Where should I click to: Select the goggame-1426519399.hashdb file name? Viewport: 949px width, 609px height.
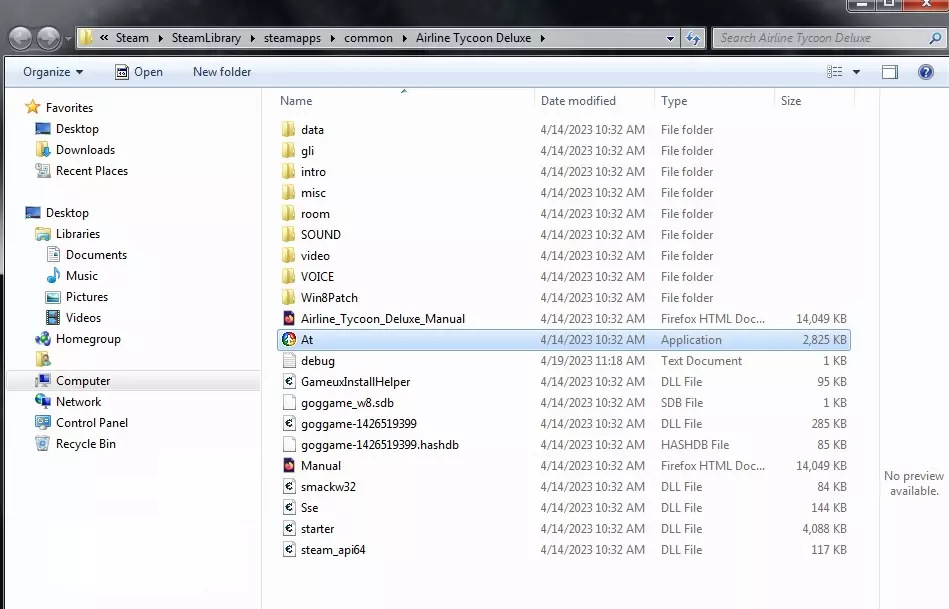coord(379,445)
